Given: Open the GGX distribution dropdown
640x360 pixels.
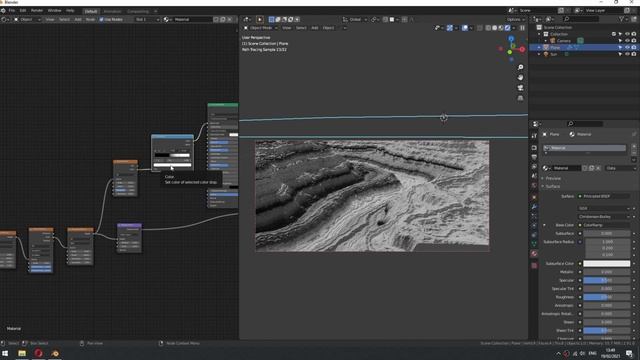Looking at the screenshot, I should pos(604,208).
